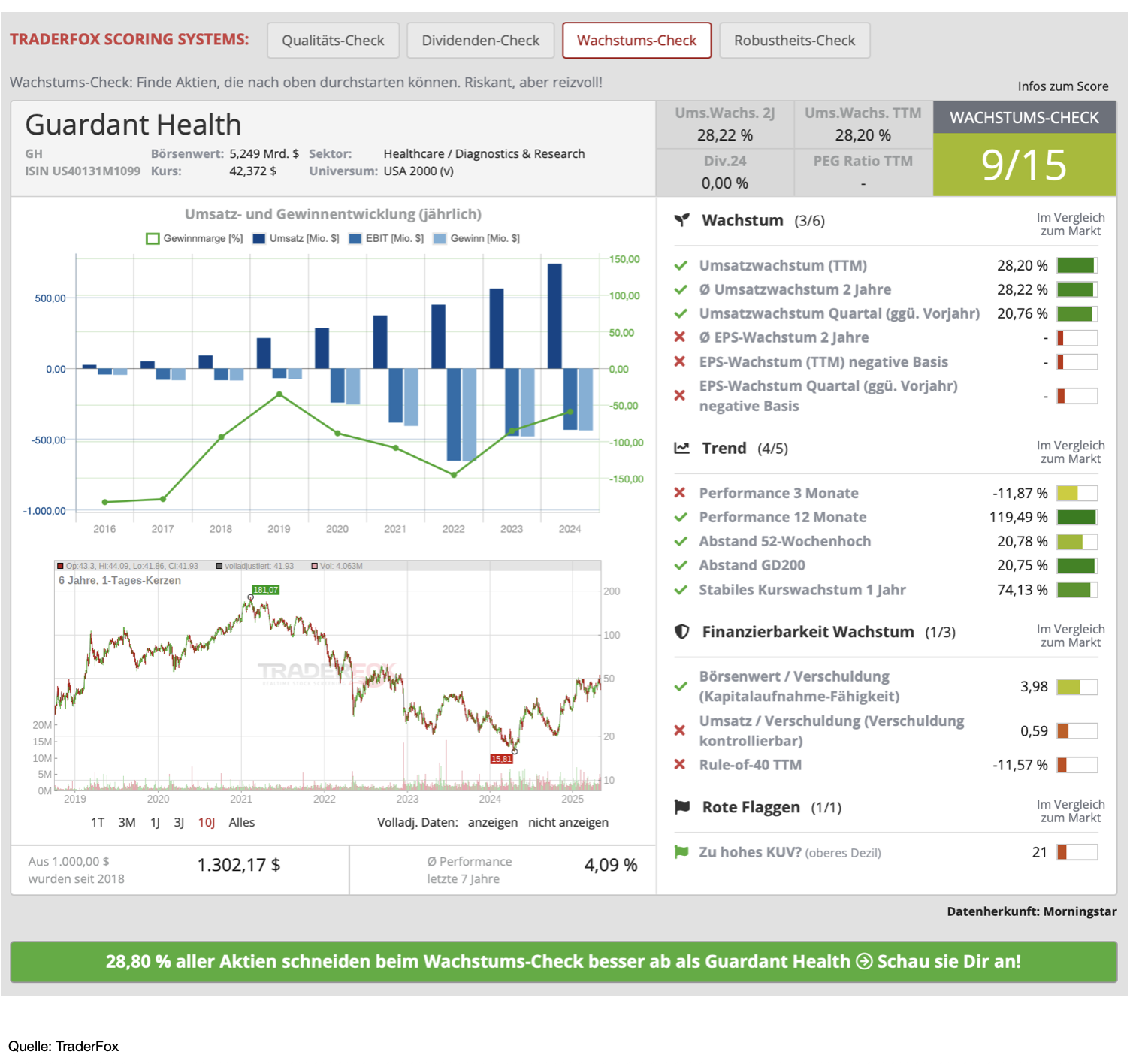Click the 2024 Umsatz bar in chart

coord(554,316)
